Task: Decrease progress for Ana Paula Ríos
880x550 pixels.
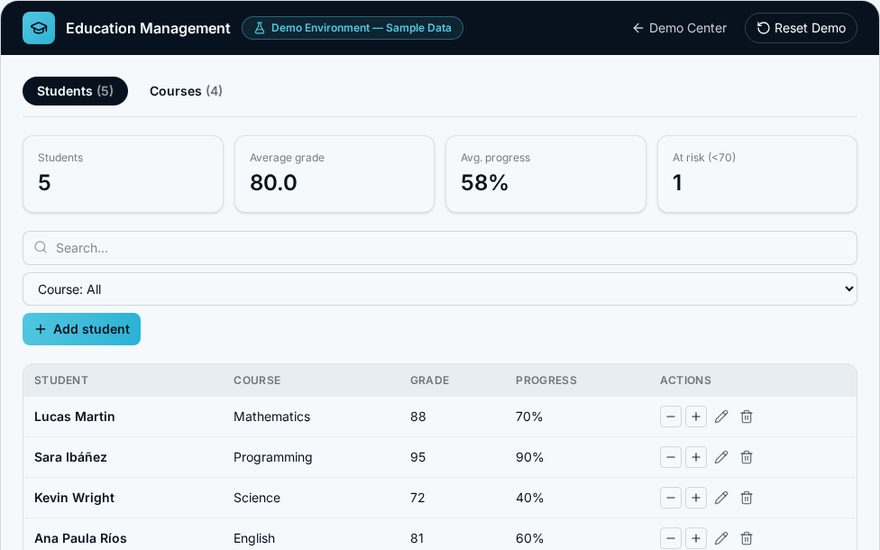Action: [671, 538]
